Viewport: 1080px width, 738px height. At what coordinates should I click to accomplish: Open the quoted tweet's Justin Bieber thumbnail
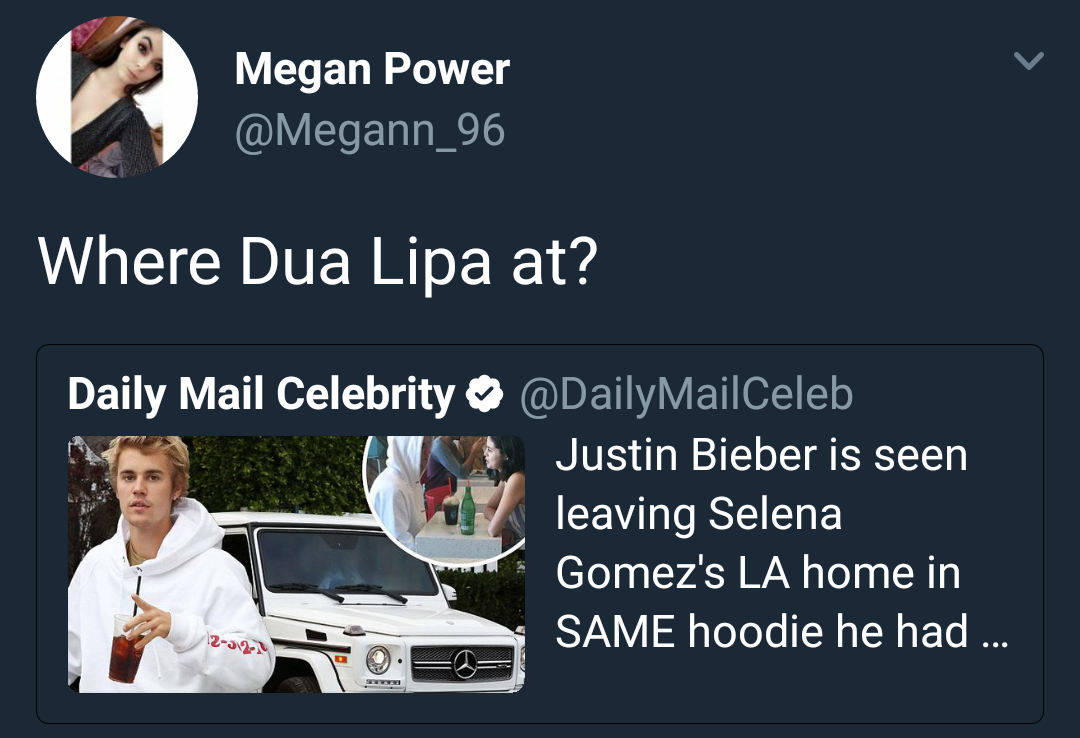pyautogui.click(x=296, y=564)
